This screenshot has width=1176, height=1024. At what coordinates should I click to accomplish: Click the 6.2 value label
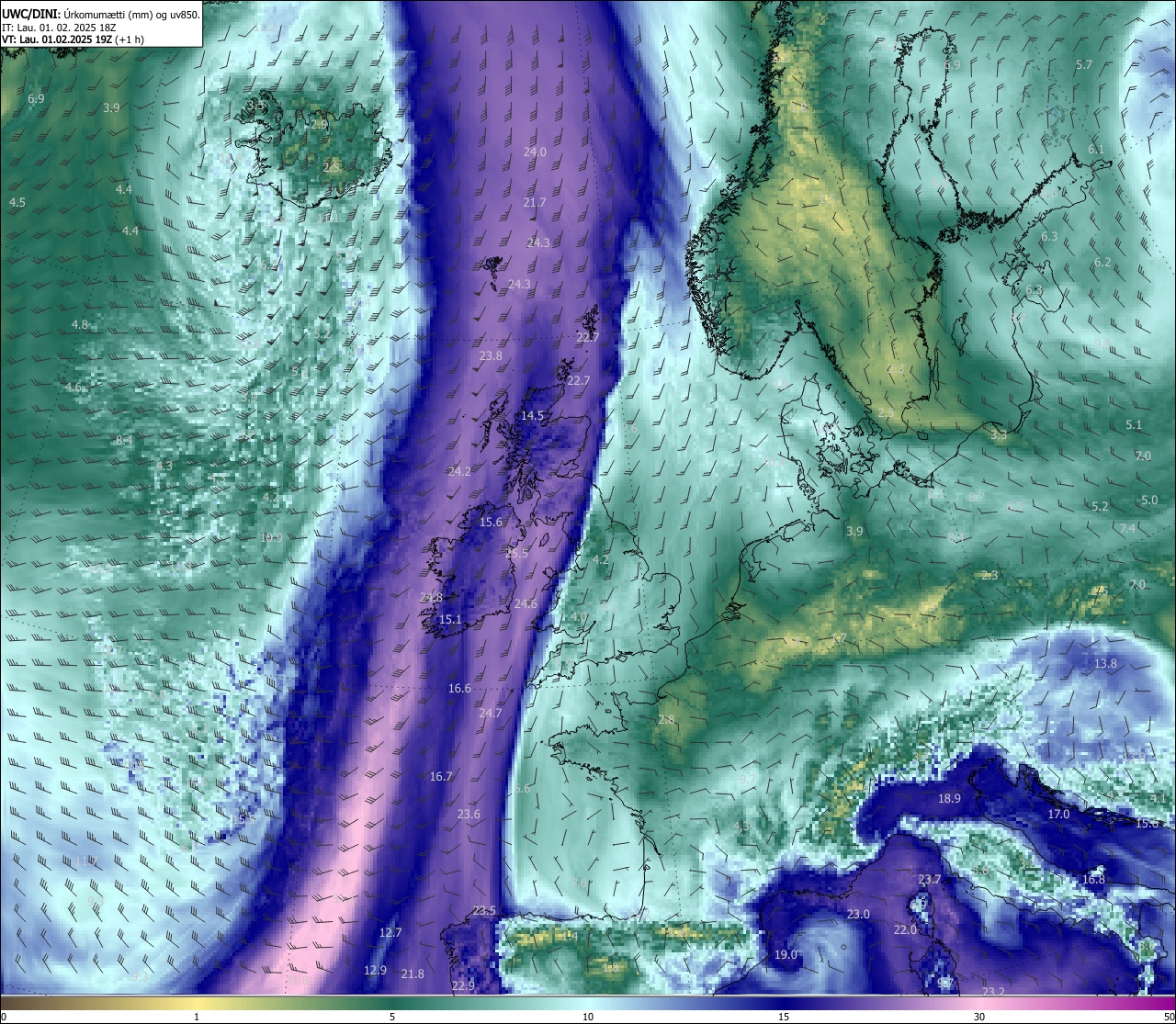1102,262
